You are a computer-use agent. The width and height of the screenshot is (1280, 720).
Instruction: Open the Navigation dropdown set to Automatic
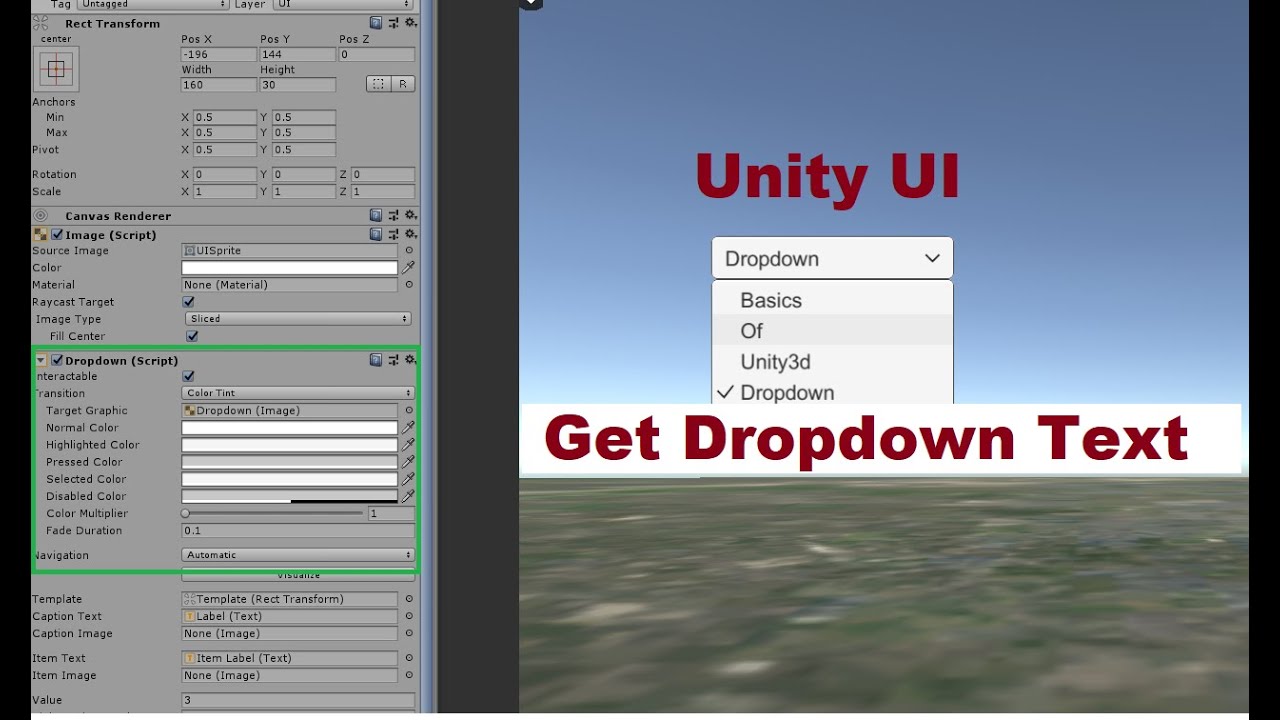[x=298, y=555]
